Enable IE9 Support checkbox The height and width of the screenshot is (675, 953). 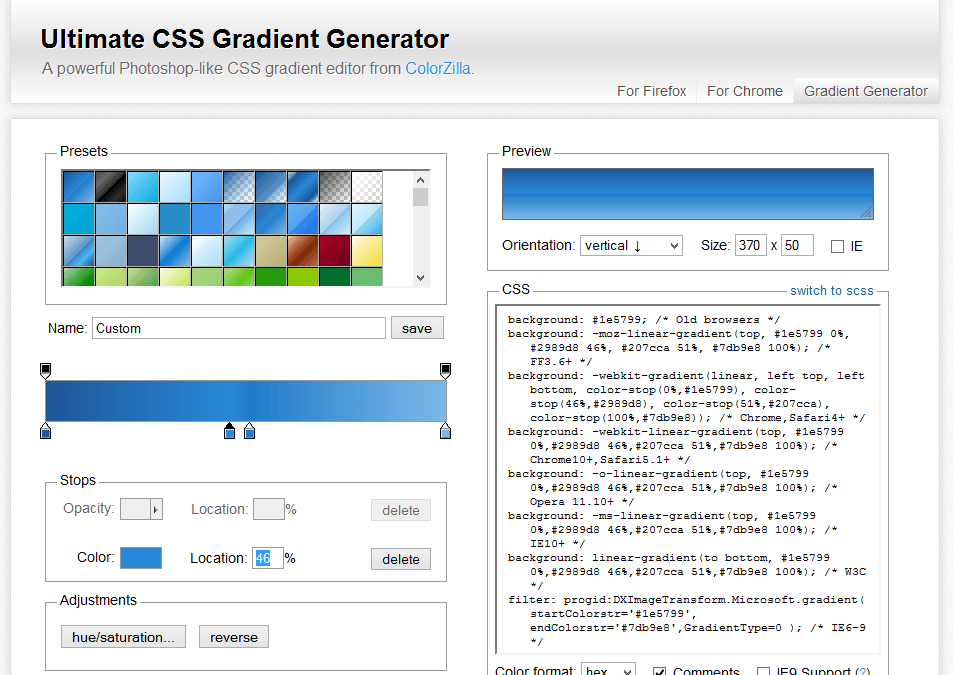pyautogui.click(x=764, y=672)
